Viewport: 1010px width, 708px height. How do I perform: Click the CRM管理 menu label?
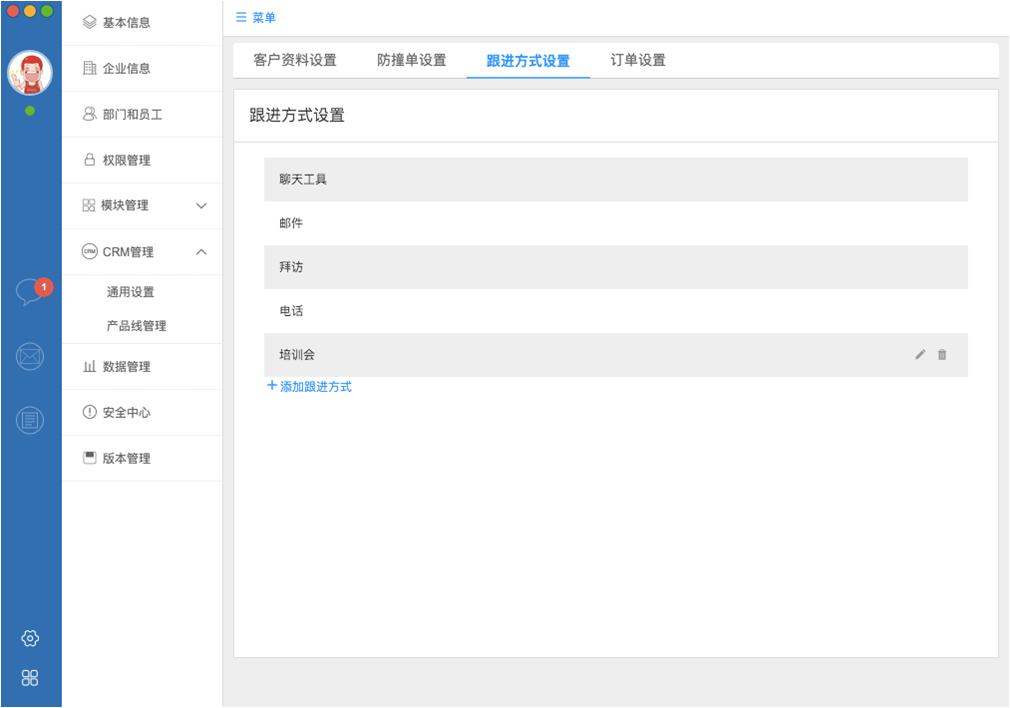click(128, 252)
